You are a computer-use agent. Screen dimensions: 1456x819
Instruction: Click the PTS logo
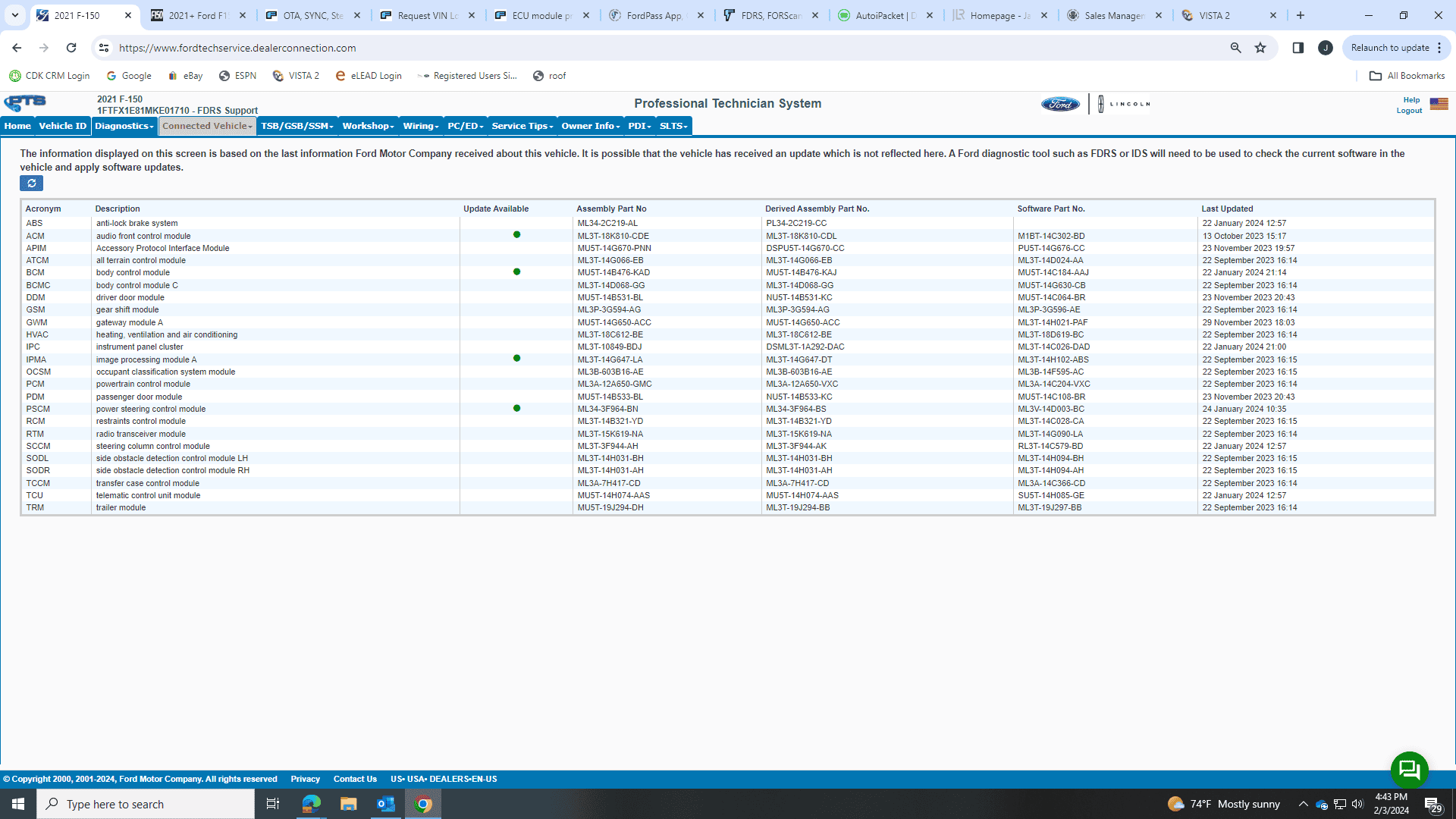pyautogui.click(x=25, y=102)
